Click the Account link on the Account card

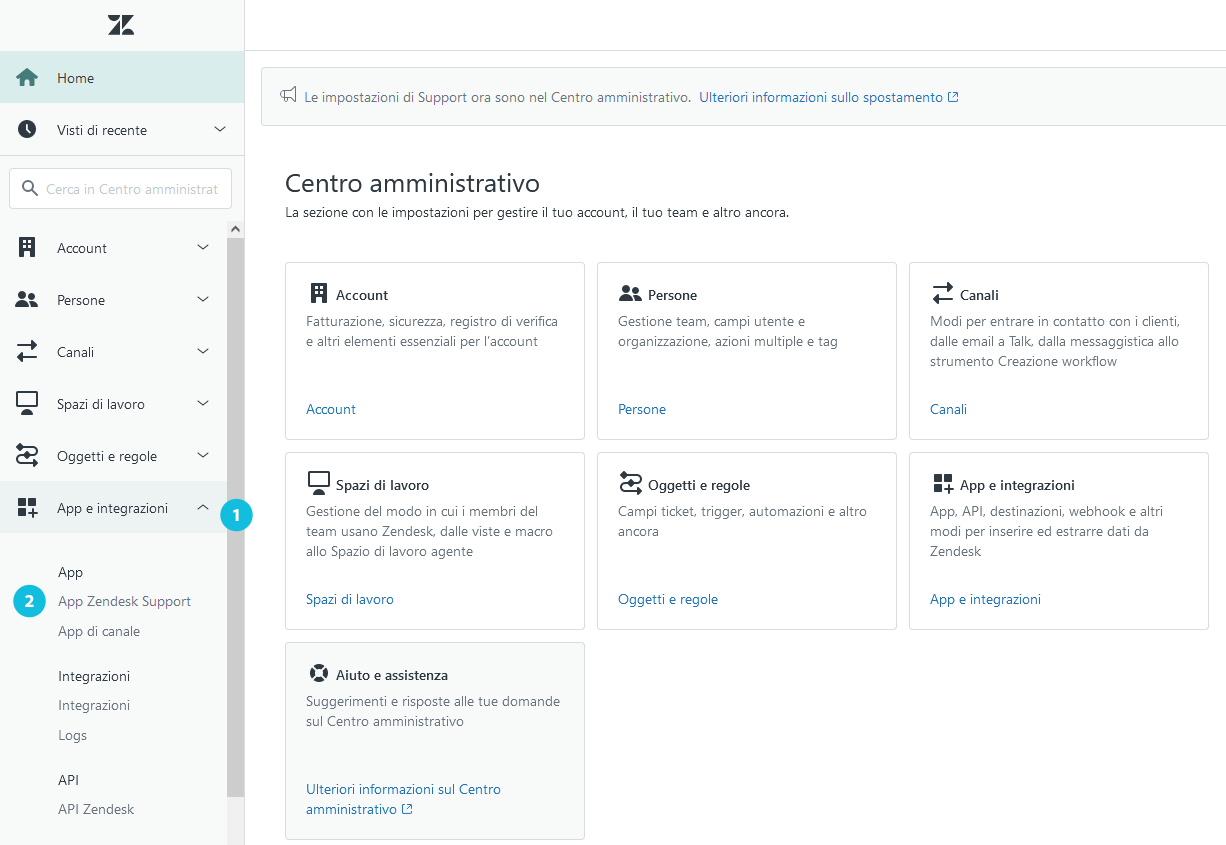coord(331,409)
